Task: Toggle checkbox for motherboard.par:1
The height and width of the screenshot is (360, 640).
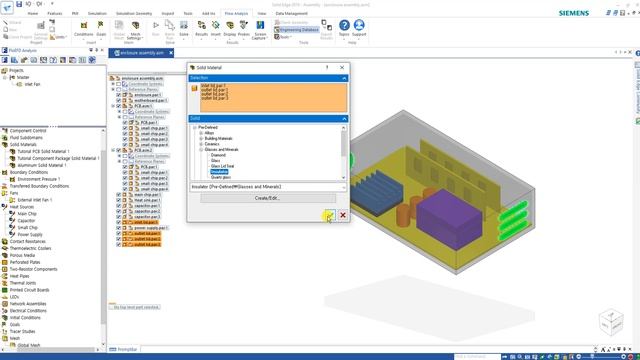Action: 119,100
